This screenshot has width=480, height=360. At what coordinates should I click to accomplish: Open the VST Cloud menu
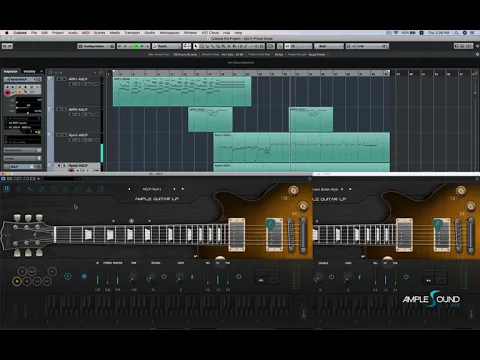pos(210,33)
